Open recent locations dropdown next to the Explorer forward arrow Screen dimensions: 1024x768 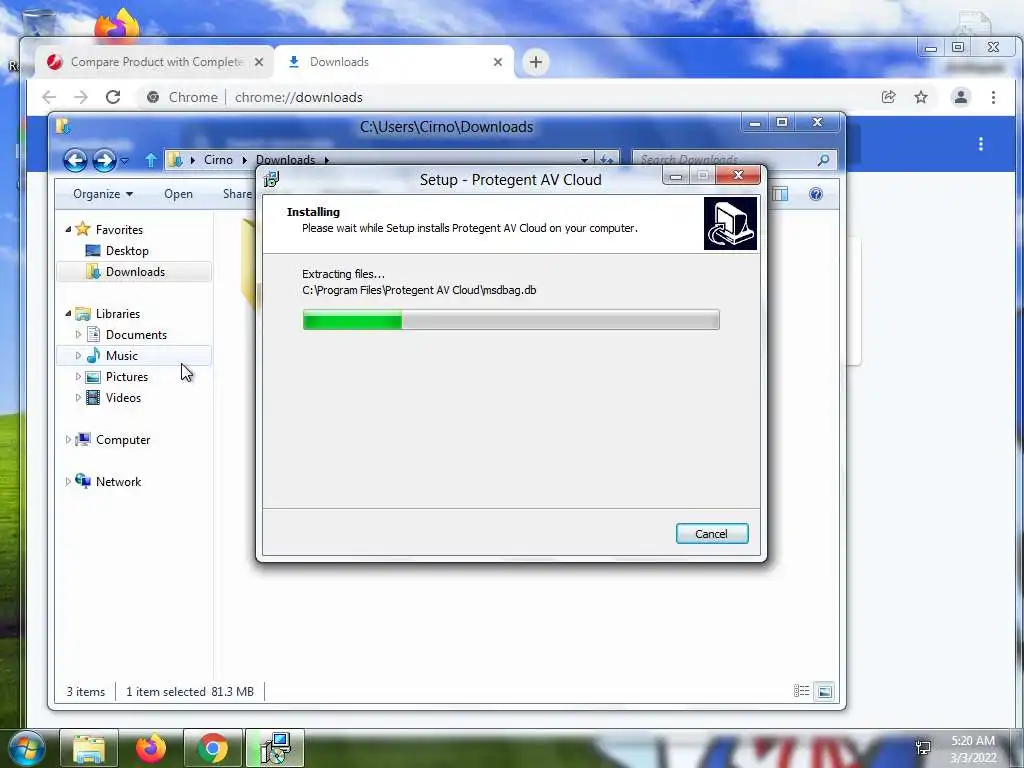tap(125, 161)
